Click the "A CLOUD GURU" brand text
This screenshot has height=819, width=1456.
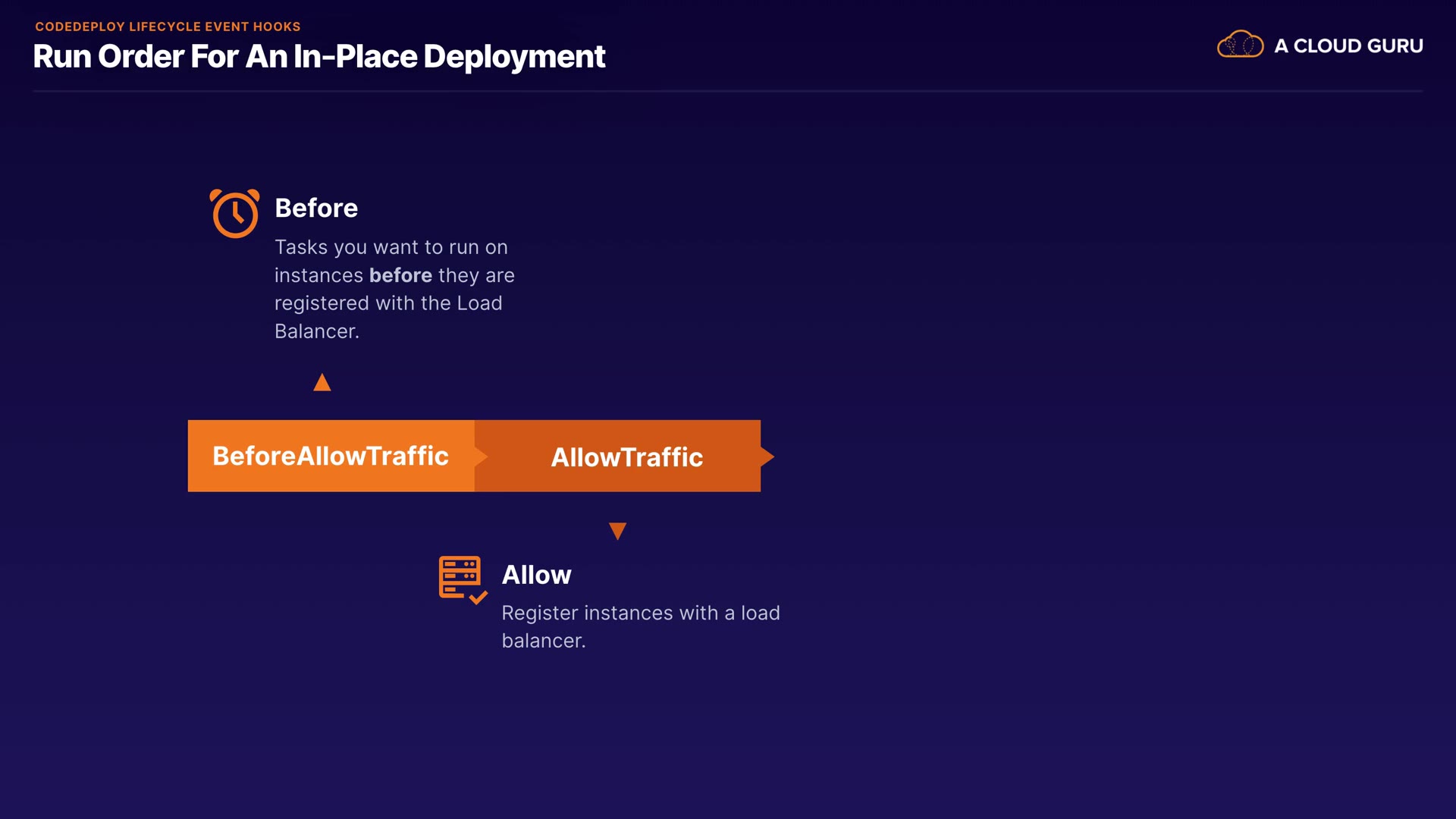(x=1348, y=46)
